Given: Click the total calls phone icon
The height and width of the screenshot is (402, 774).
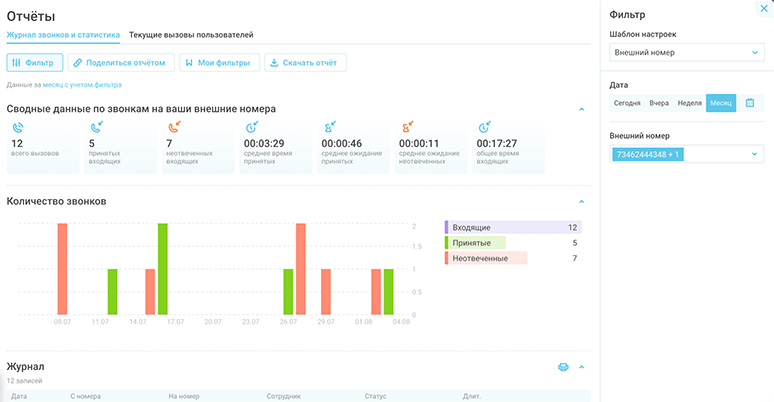Looking at the screenshot, I should pyautogui.click(x=17, y=127).
